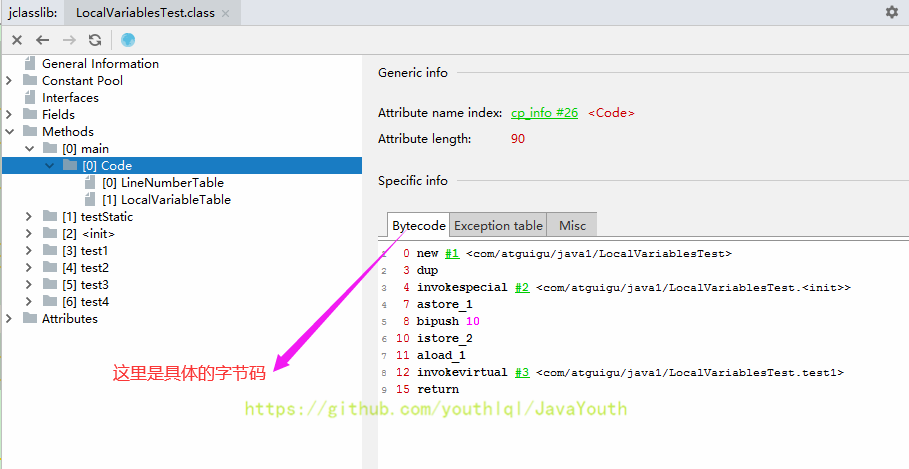Click the globe browser icon in toolbar
This screenshot has width=909, height=469.
pyautogui.click(x=128, y=40)
